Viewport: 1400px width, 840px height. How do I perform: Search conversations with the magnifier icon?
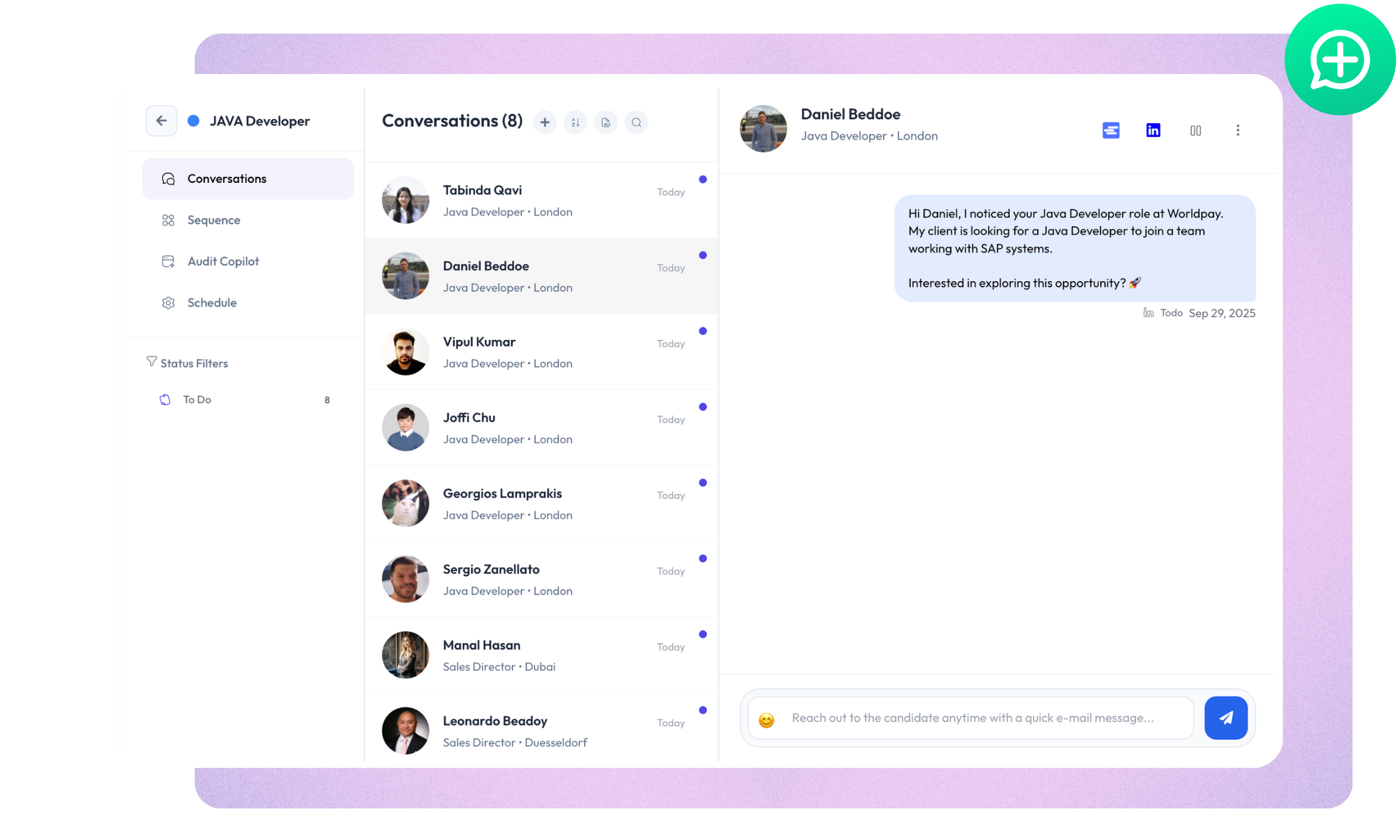coord(636,123)
